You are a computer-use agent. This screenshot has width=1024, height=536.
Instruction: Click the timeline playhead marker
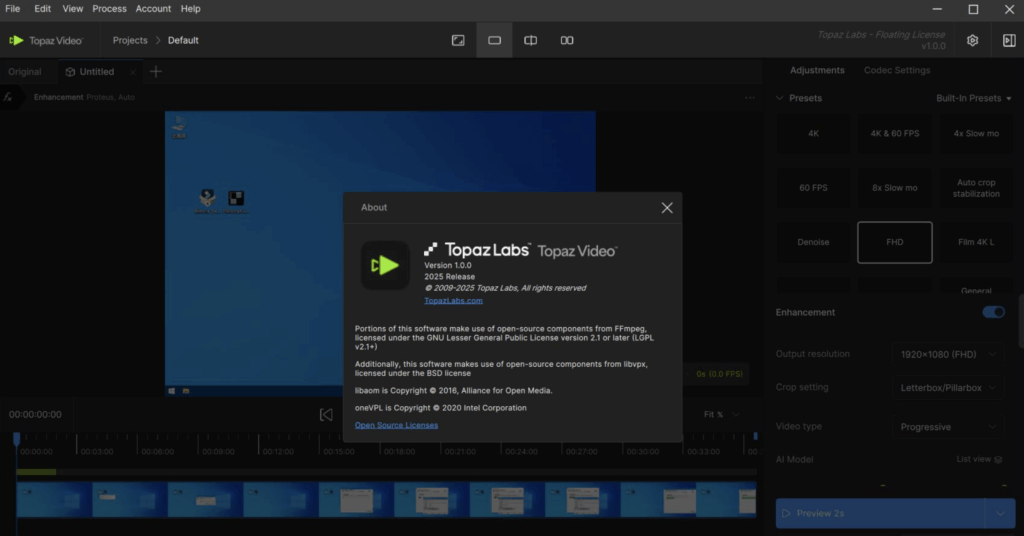16,439
